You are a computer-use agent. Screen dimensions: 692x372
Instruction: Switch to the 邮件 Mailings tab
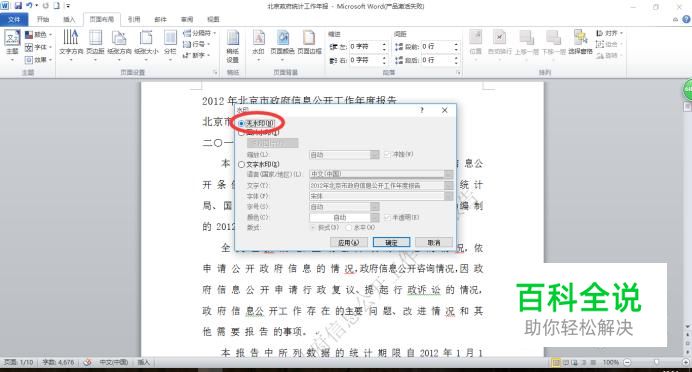pos(160,19)
